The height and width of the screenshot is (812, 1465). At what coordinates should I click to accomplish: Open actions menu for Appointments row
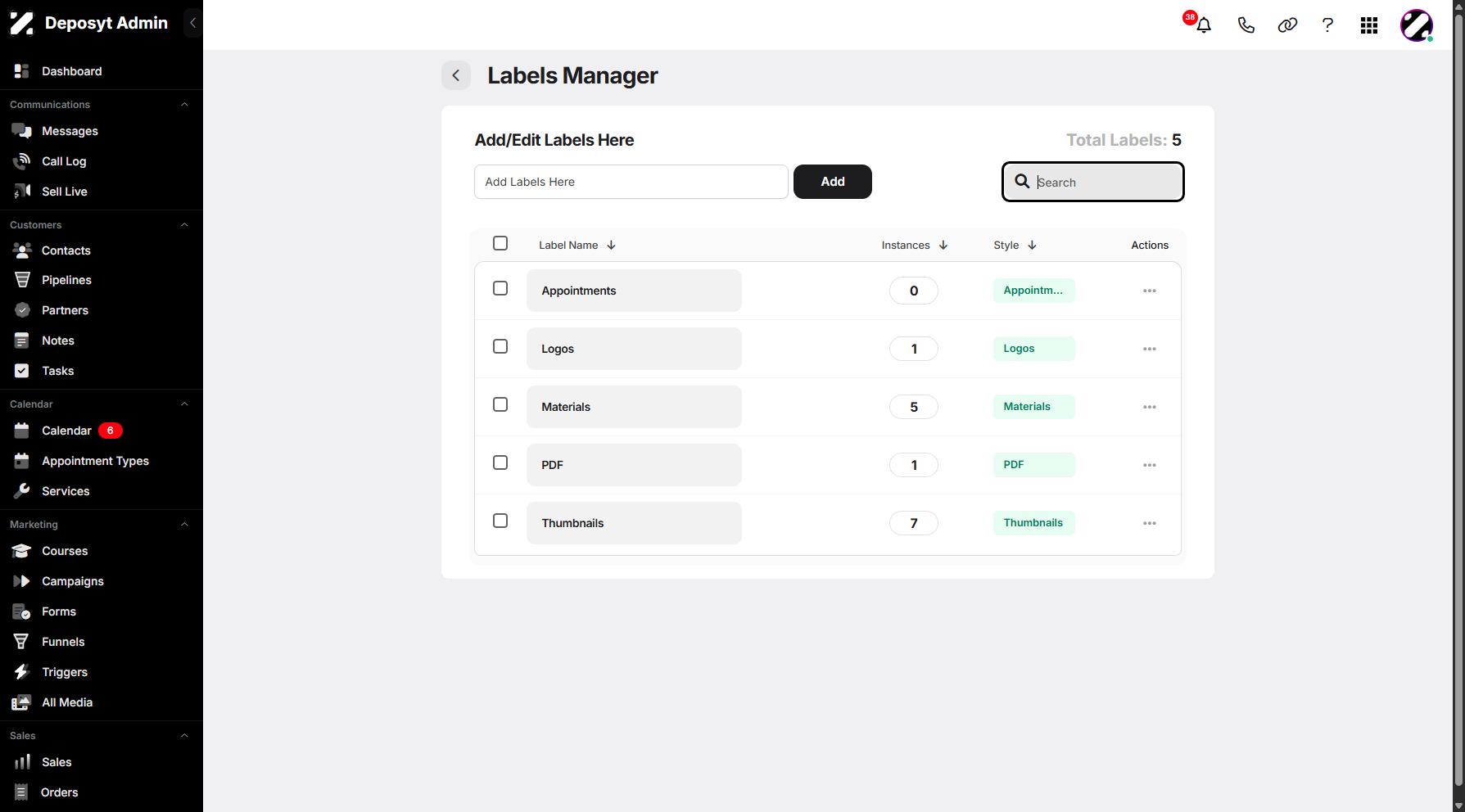[1150, 291]
